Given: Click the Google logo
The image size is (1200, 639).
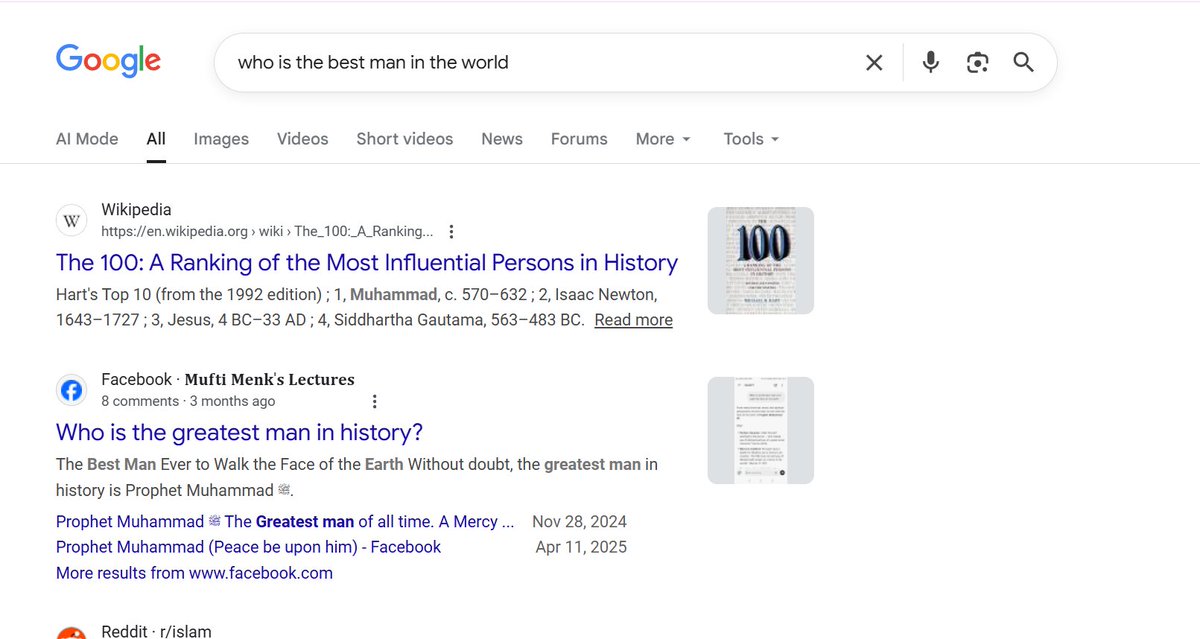Looking at the screenshot, I should pos(108,61).
